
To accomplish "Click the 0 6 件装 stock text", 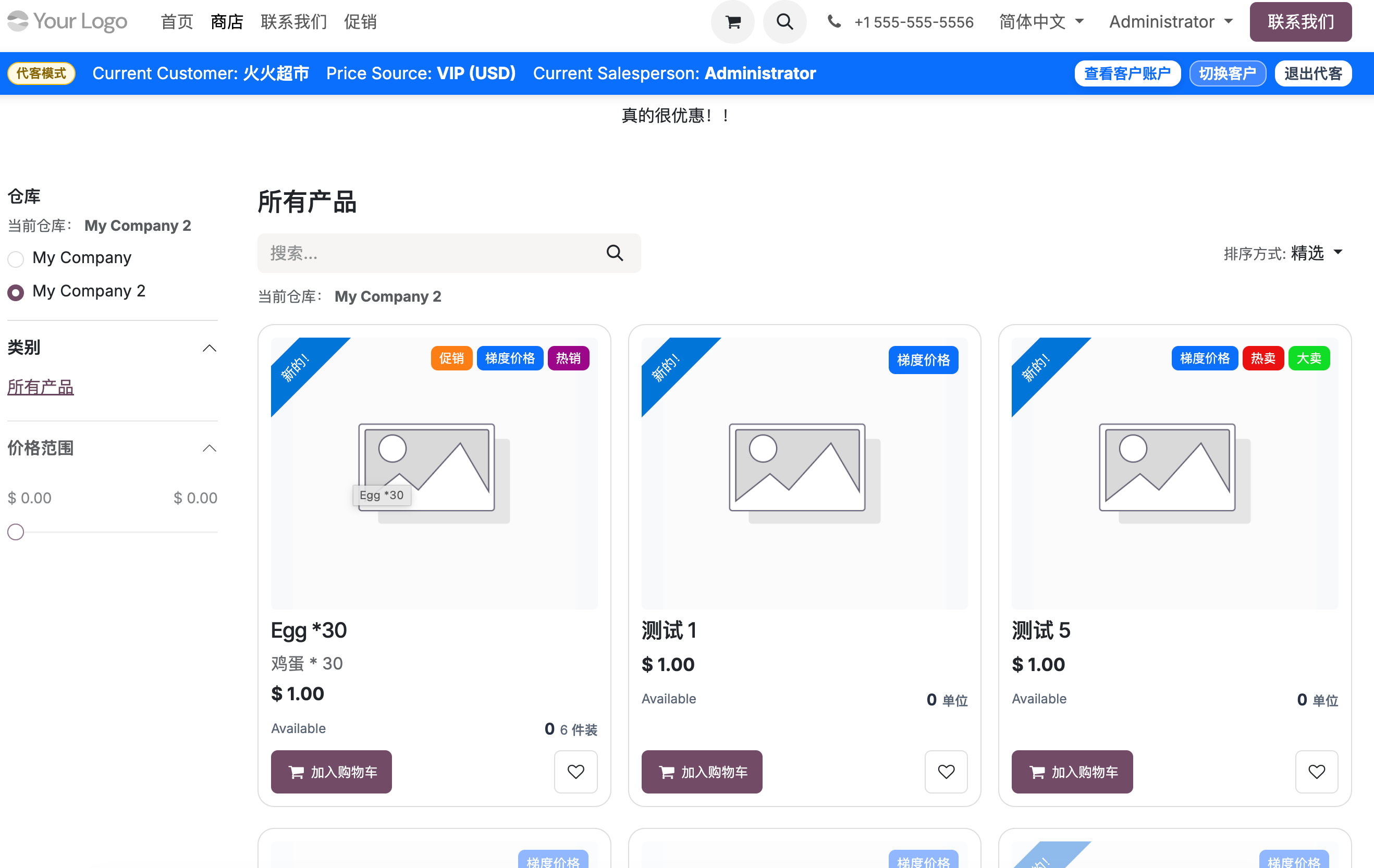I will (571, 729).
